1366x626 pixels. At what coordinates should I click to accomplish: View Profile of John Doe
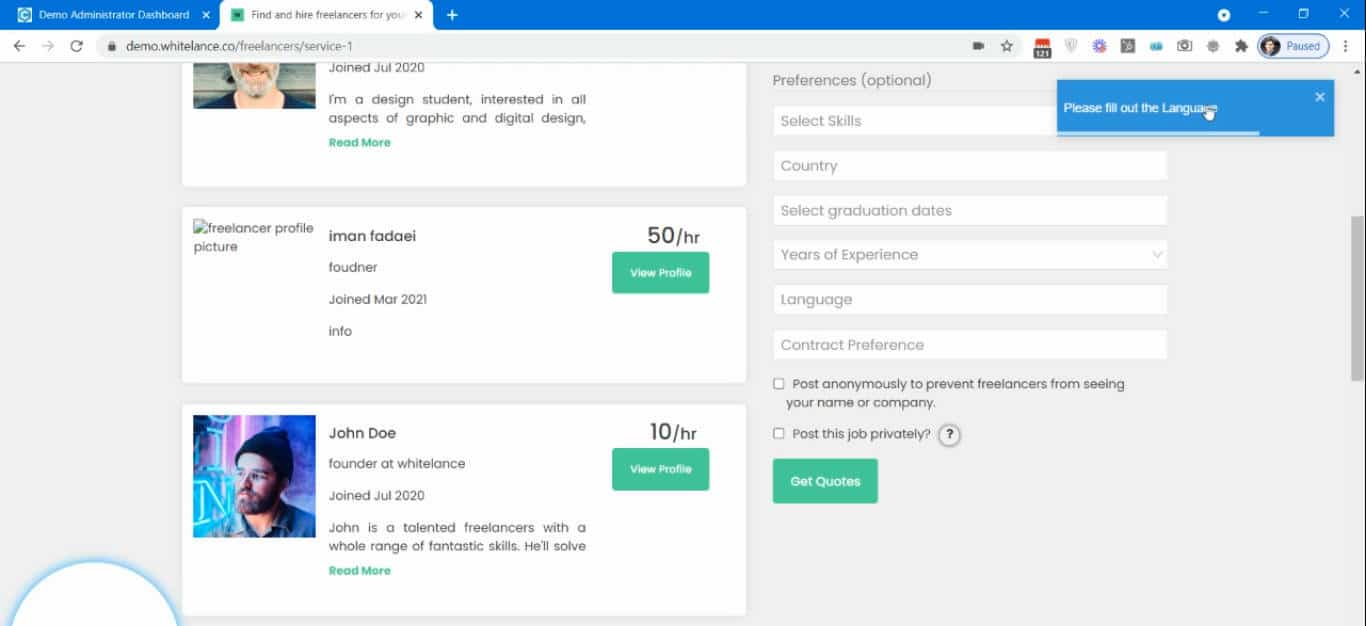pos(660,469)
